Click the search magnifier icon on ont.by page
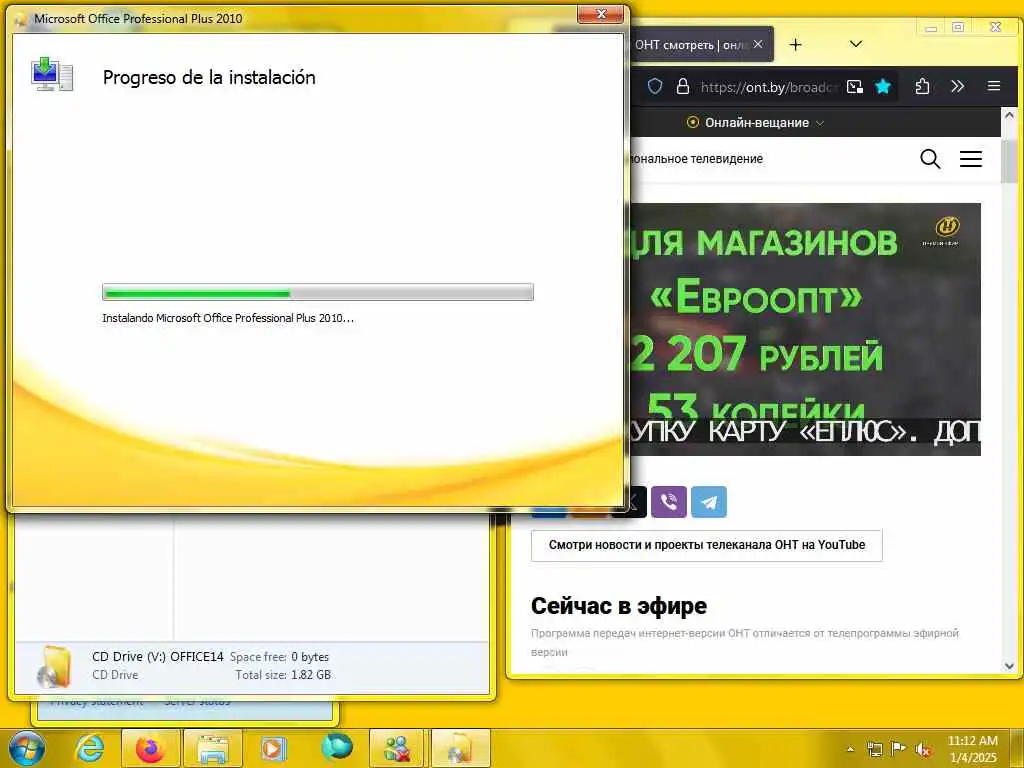Viewport: 1024px width, 768px height. coord(930,159)
